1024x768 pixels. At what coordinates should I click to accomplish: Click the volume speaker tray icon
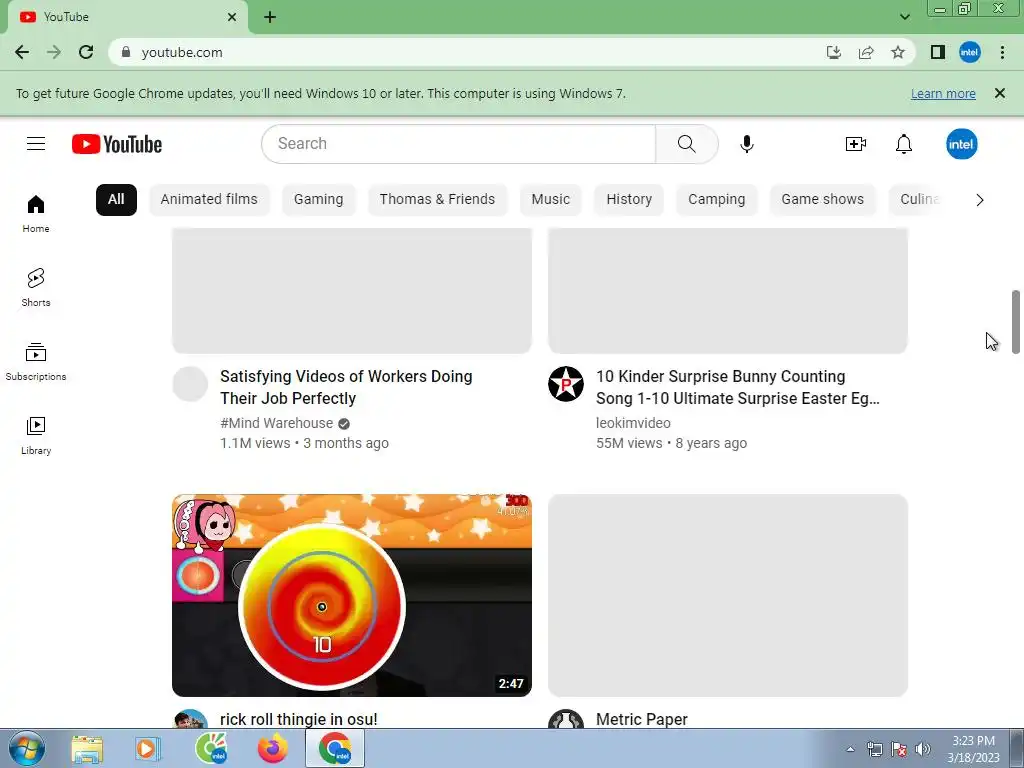point(922,749)
